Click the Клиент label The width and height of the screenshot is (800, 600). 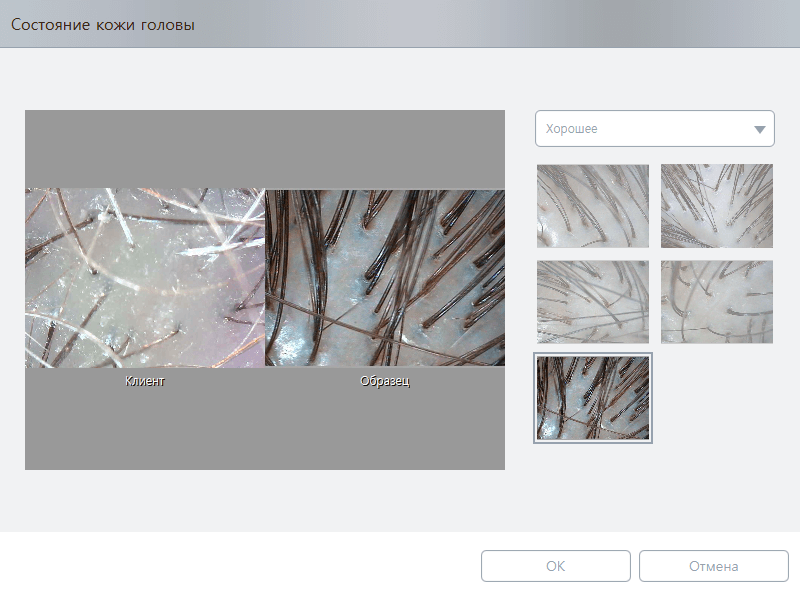145,381
